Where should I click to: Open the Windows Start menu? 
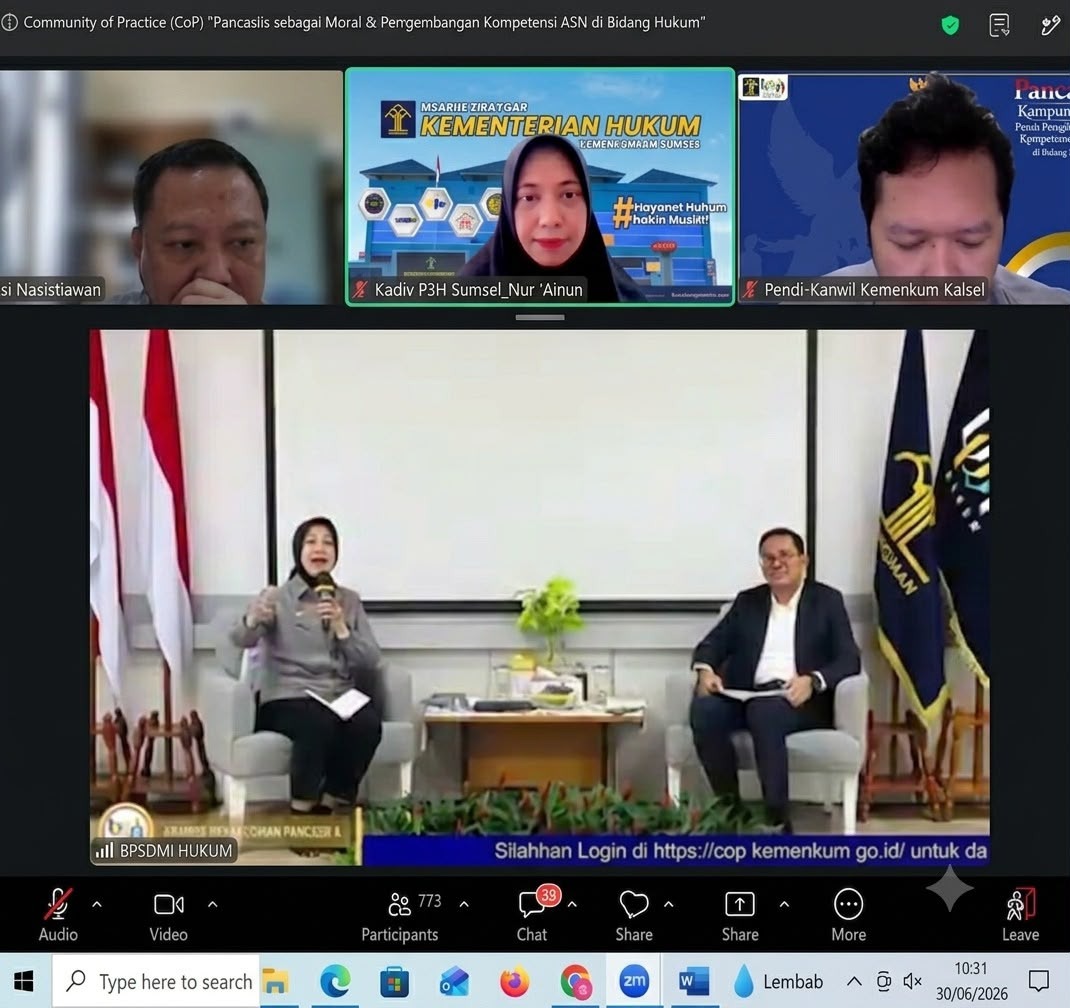(24, 981)
